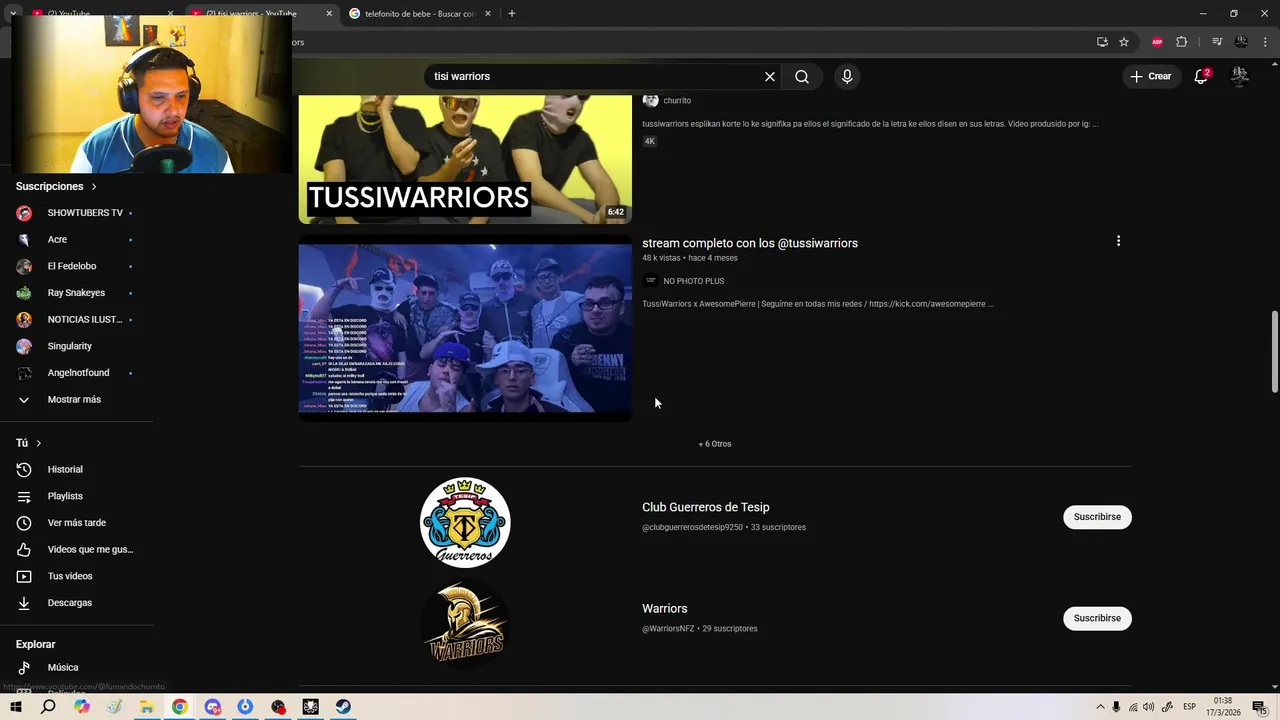Close the tisi warriors tab
The image size is (1280, 720).
[x=329, y=14]
